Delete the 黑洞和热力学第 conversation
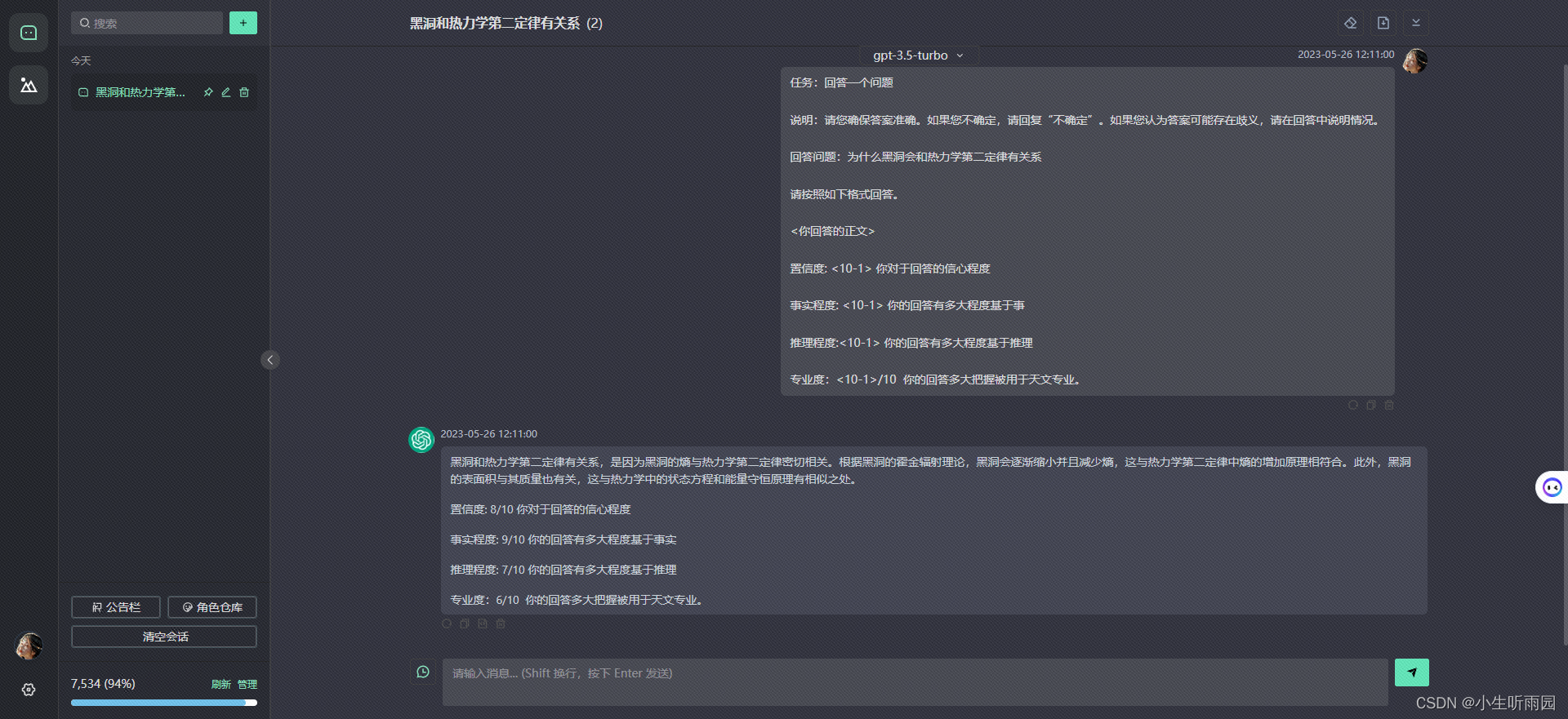The height and width of the screenshot is (719, 1568). click(x=244, y=92)
